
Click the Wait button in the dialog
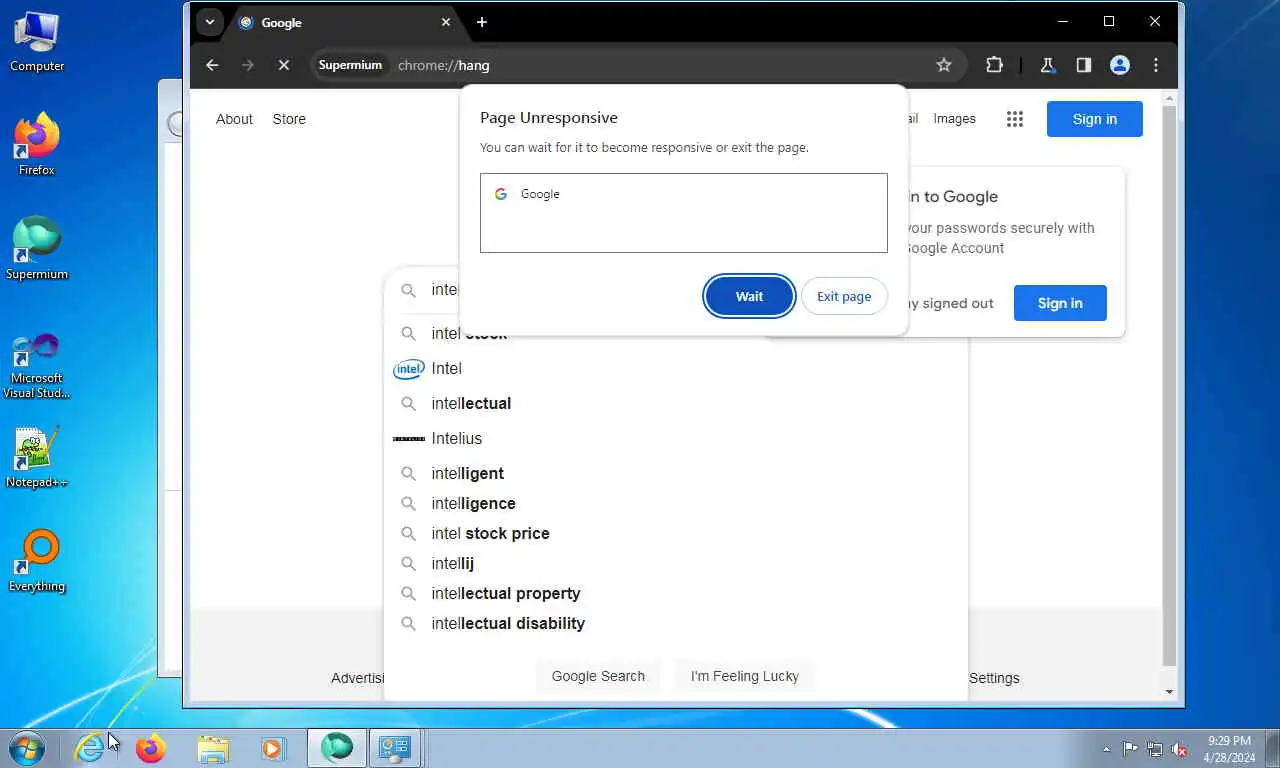[749, 296]
